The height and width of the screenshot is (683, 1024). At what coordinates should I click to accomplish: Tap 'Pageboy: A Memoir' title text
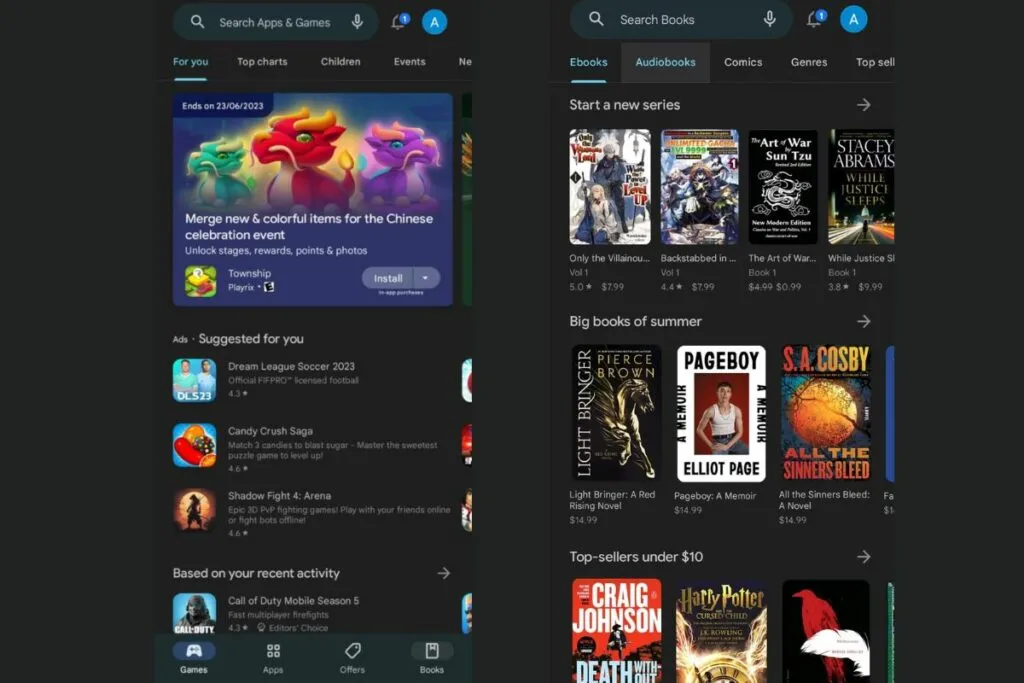coord(715,496)
